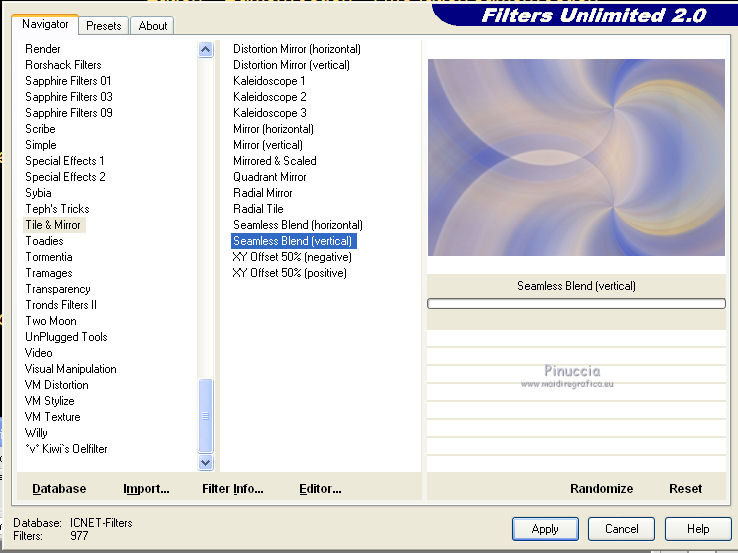Select Two Moon category
This screenshot has width=738, height=553.
(51, 321)
